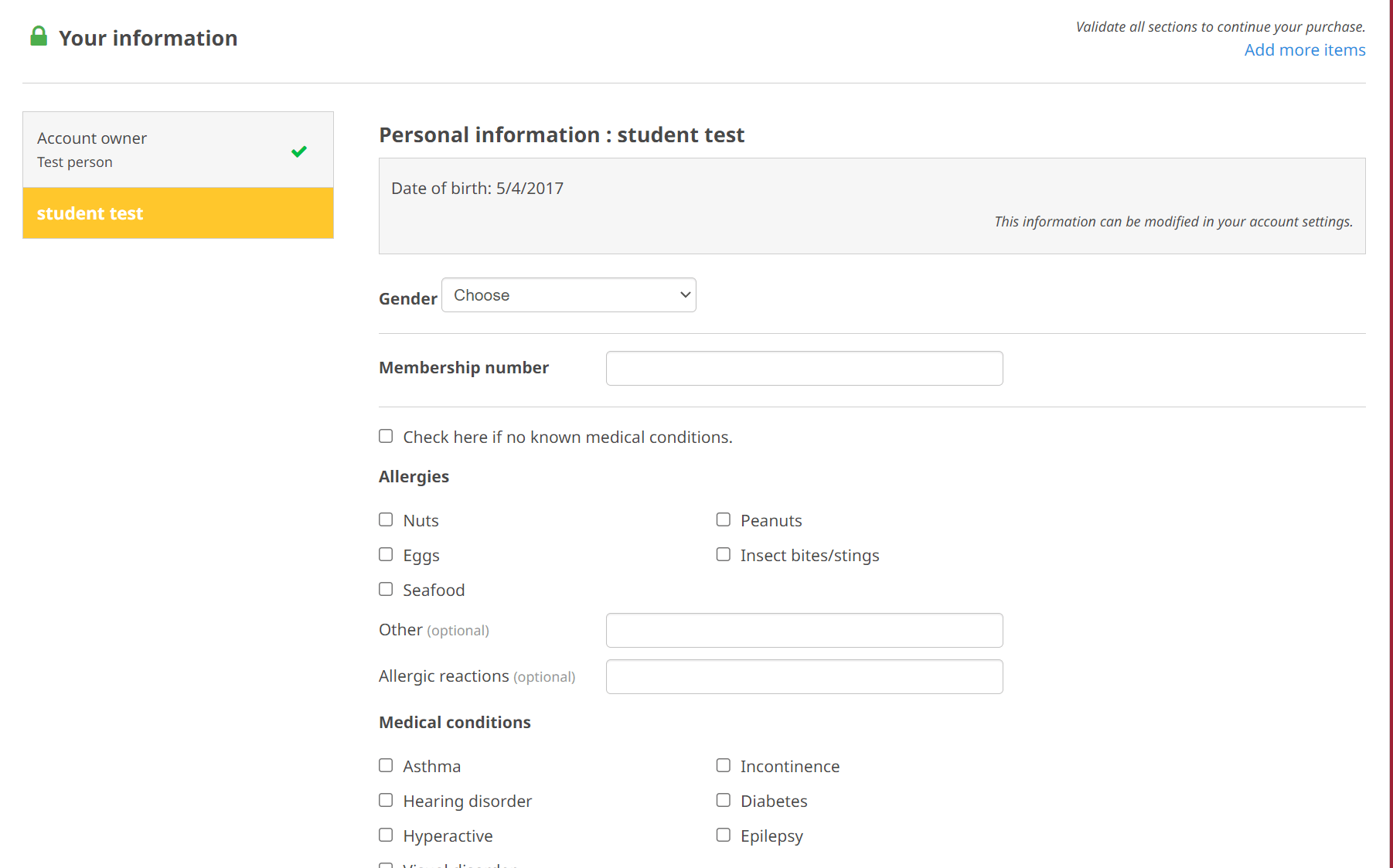Click the green checkmark on Account owner section

pyautogui.click(x=299, y=151)
